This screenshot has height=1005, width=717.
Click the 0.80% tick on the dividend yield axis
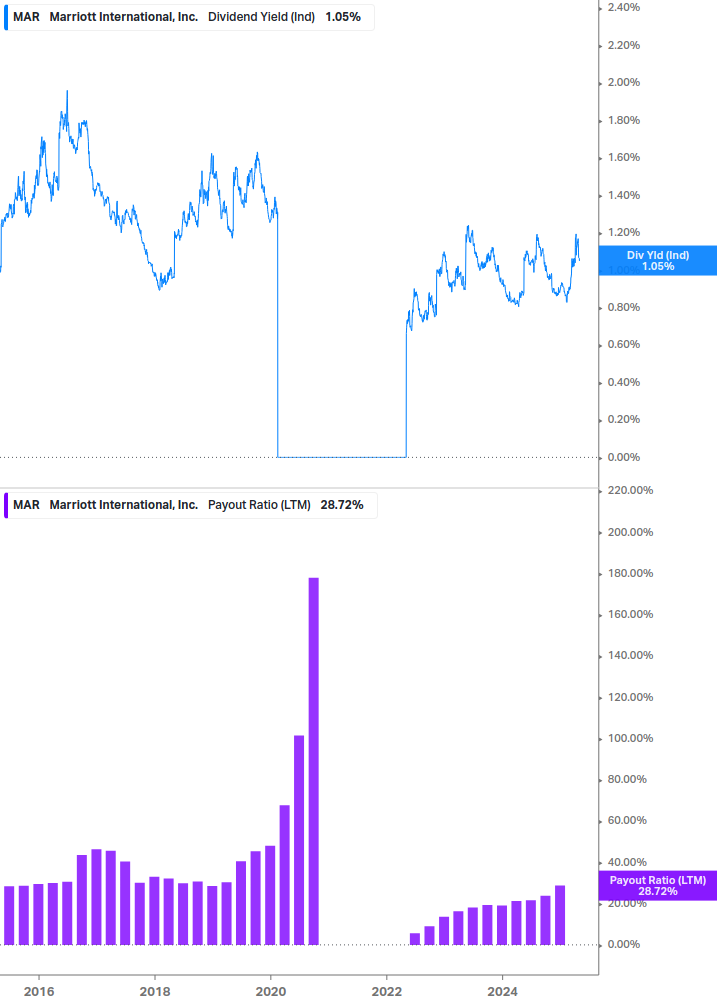[623, 308]
